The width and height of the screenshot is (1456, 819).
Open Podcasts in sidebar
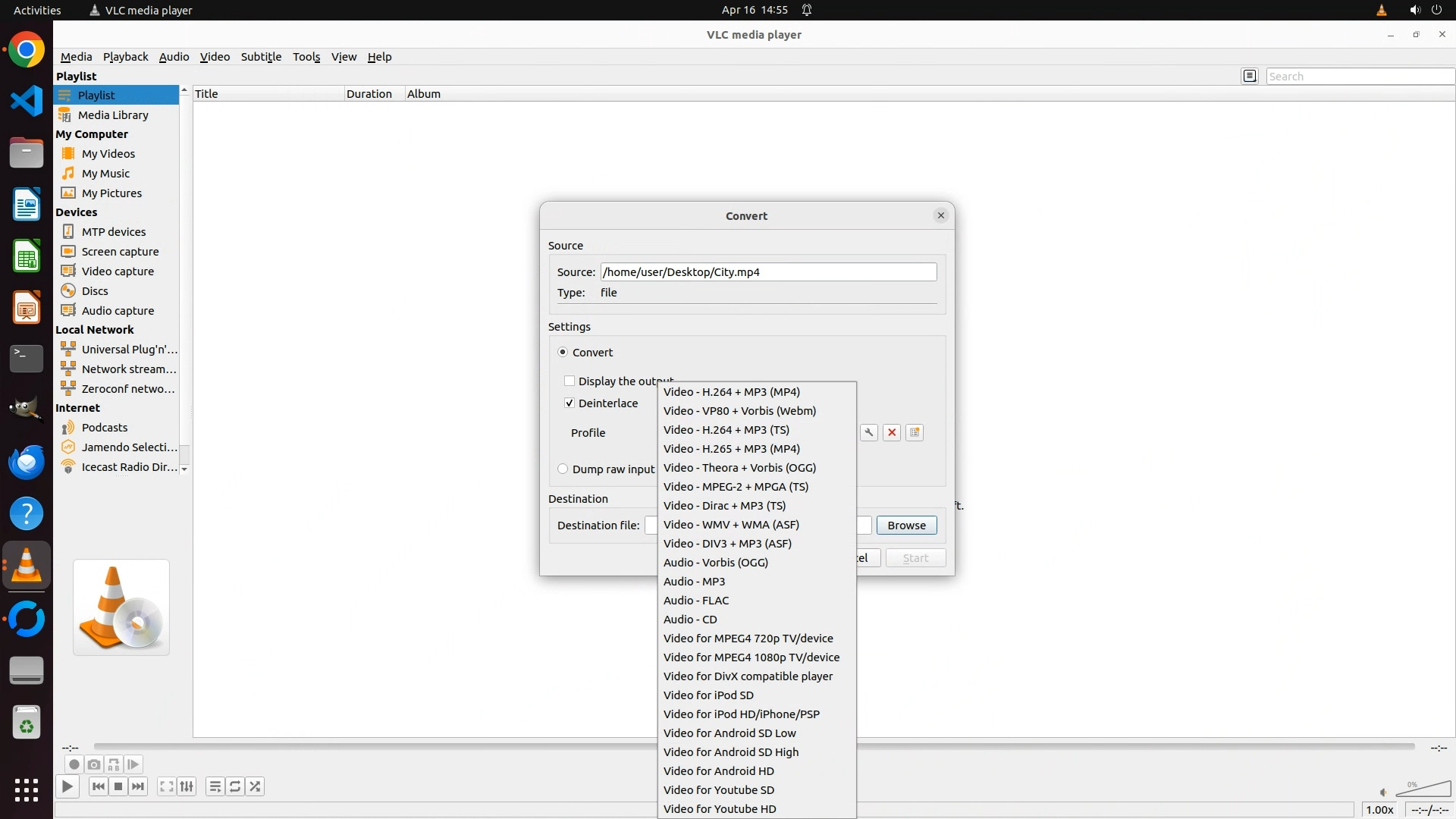[105, 428]
